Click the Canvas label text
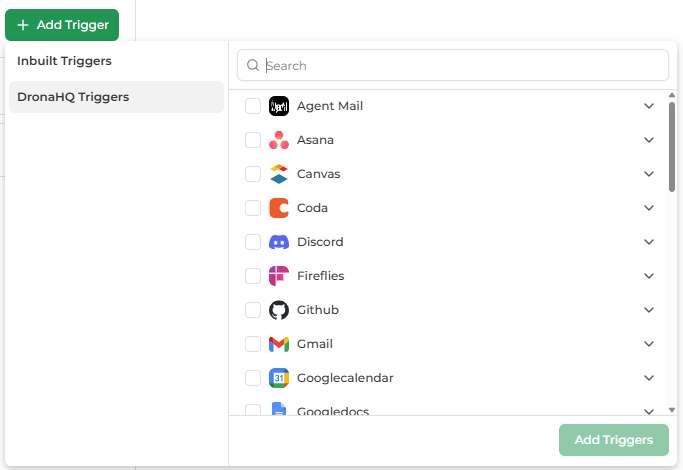The width and height of the screenshot is (683, 470). click(318, 174)
